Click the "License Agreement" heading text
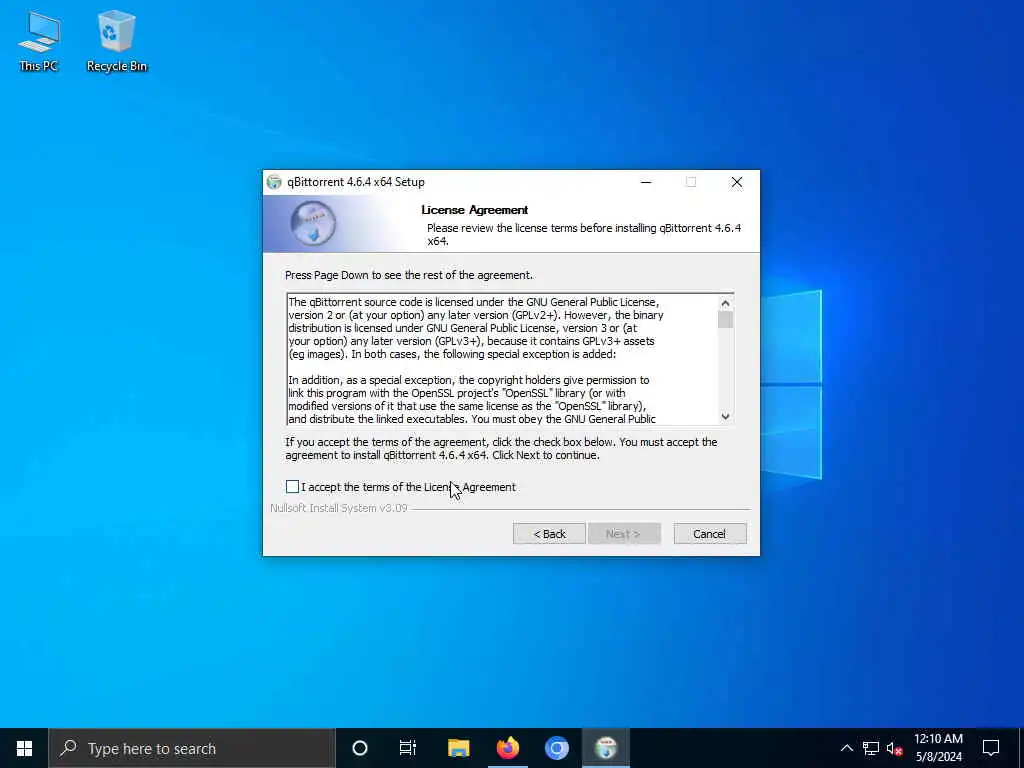 (x=474, y=210)
